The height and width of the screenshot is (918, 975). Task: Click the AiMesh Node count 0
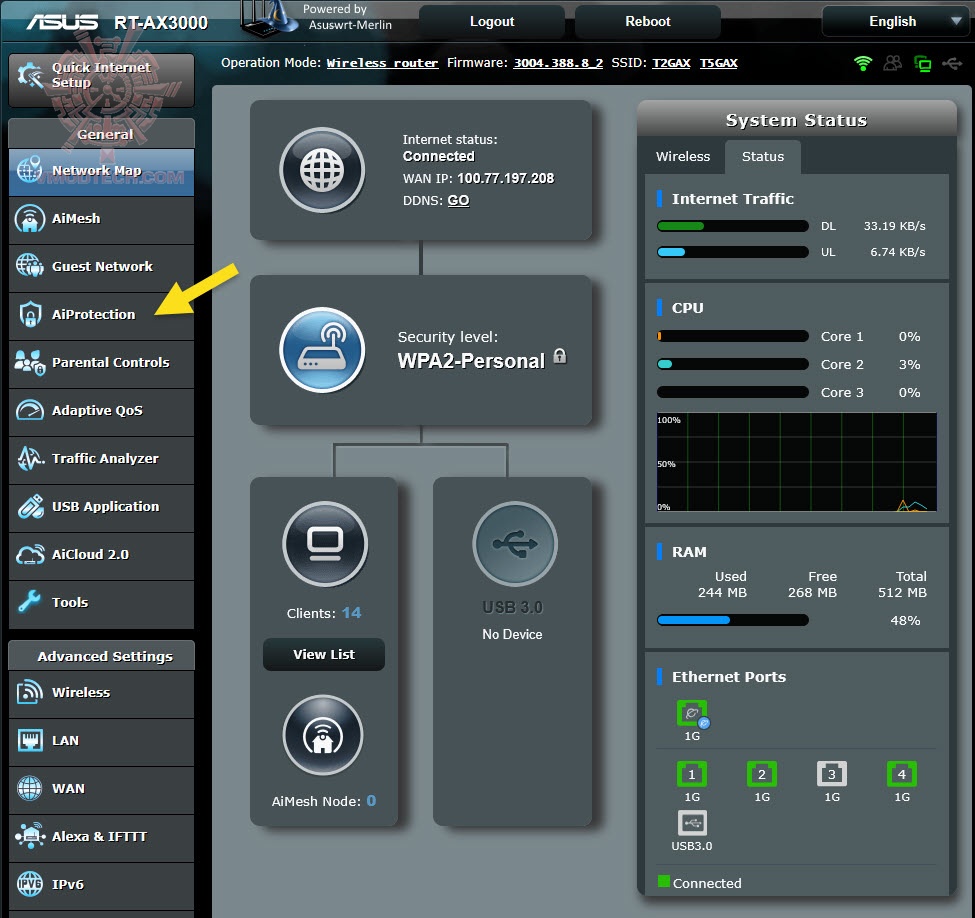[x=371, y=800]
